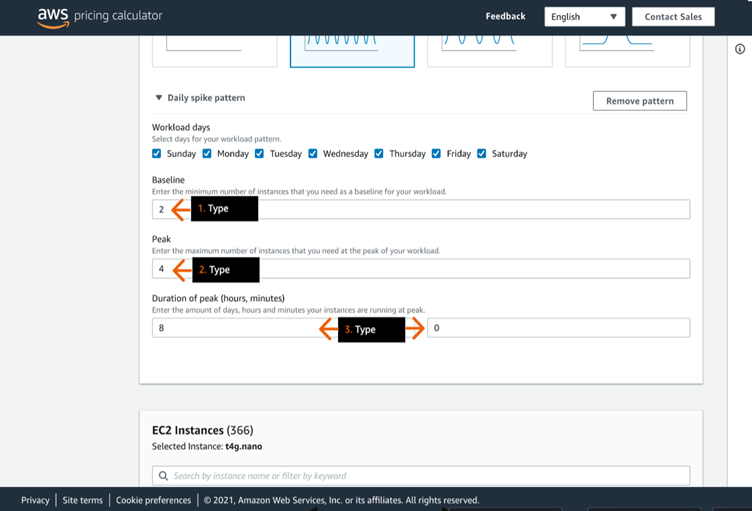Open the Feedback link
Image resolution: width=752 pixels, height=511 pixels.
(505, 17)
